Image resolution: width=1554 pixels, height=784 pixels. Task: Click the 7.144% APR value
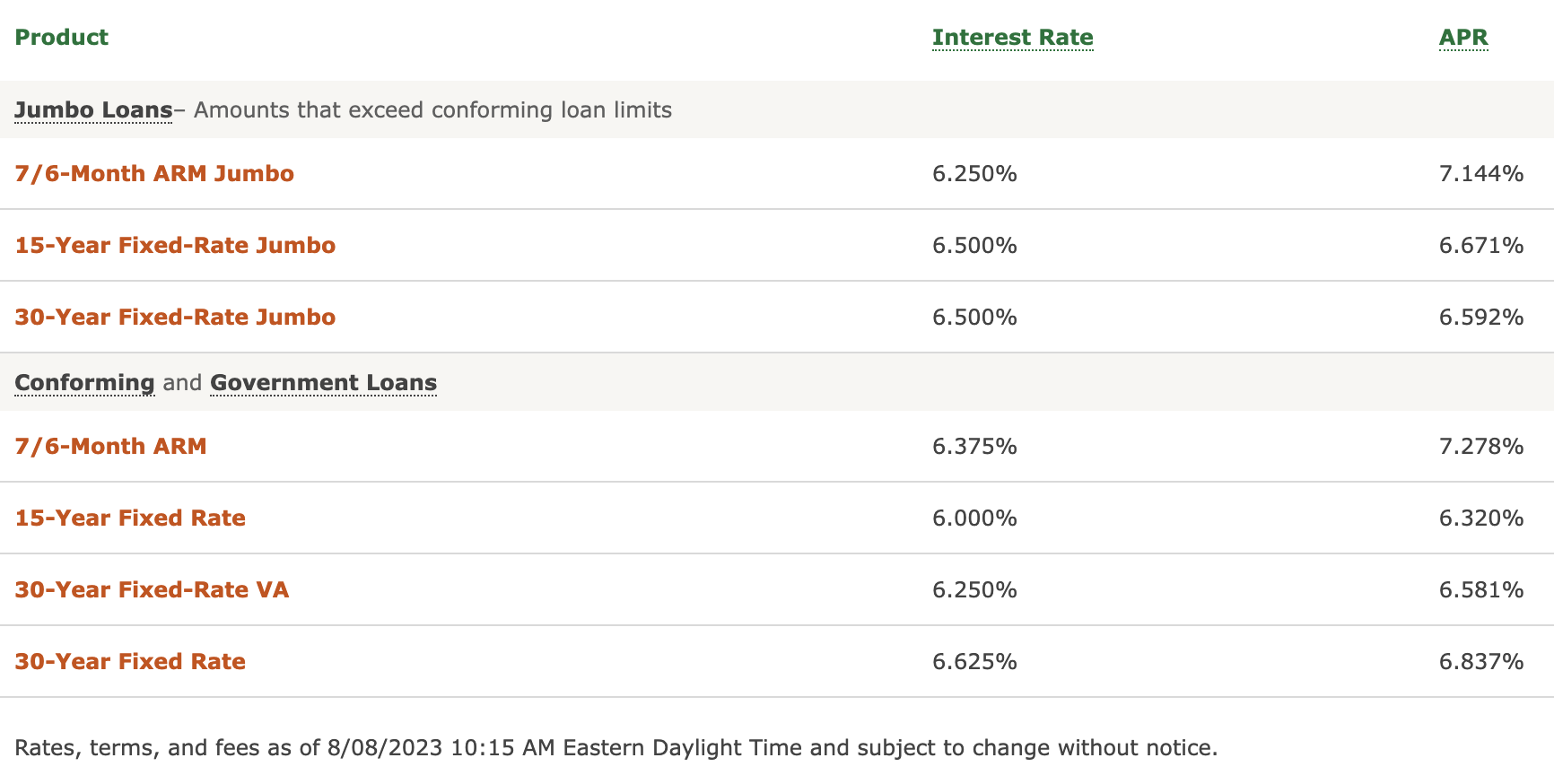(1481, 173)
